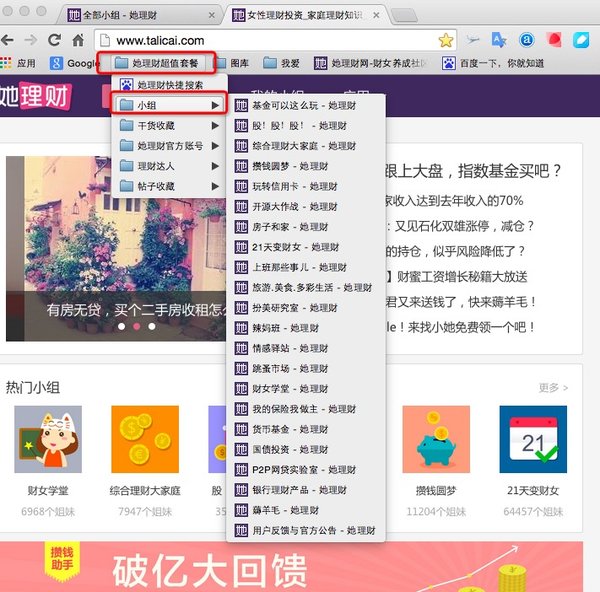The height and width of the screenshot is (592, 600).
Task: Open the 又见石化双雄涨停 article link
Action: point(460,226)
